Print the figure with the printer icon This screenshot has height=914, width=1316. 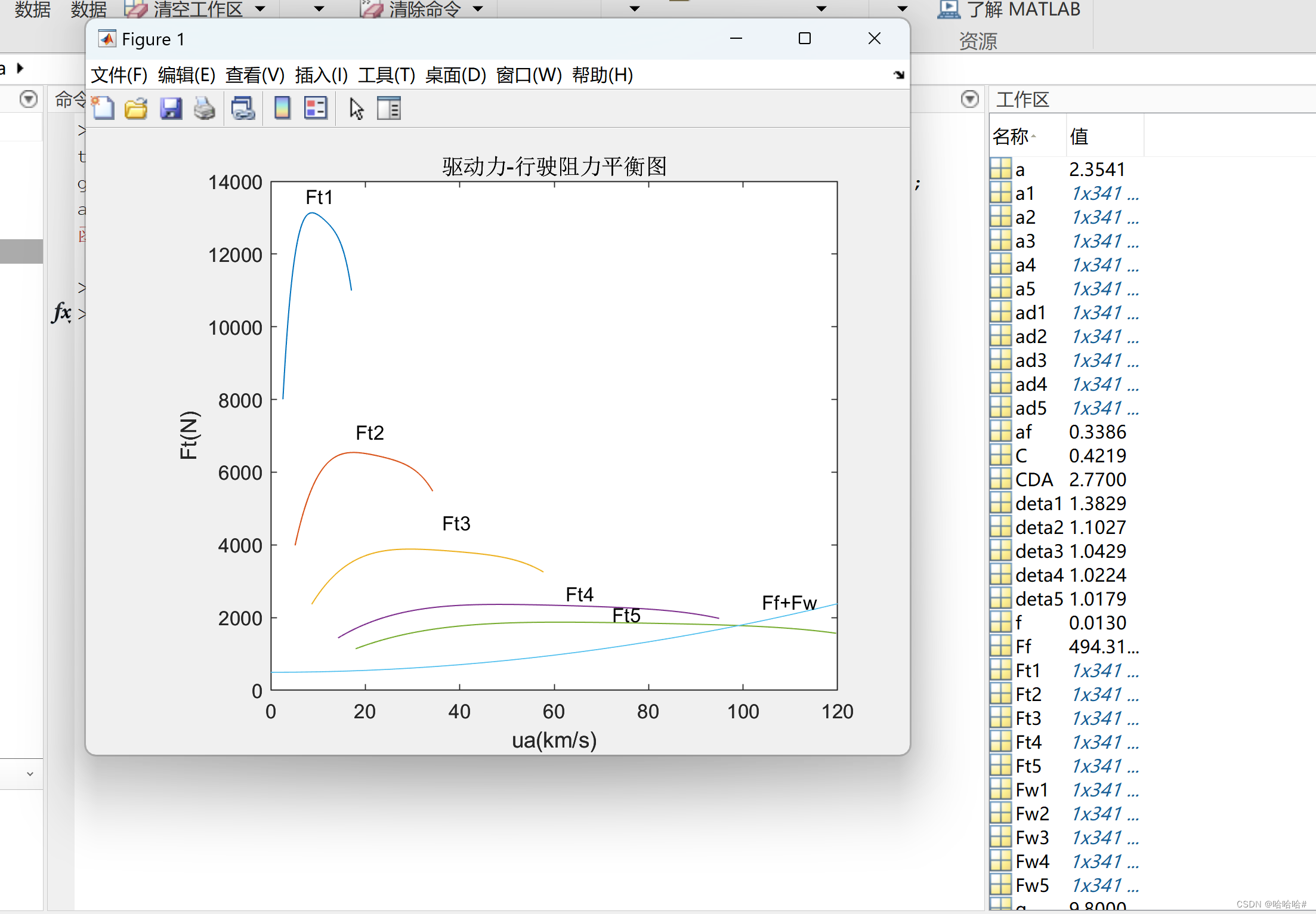(205, 109)
